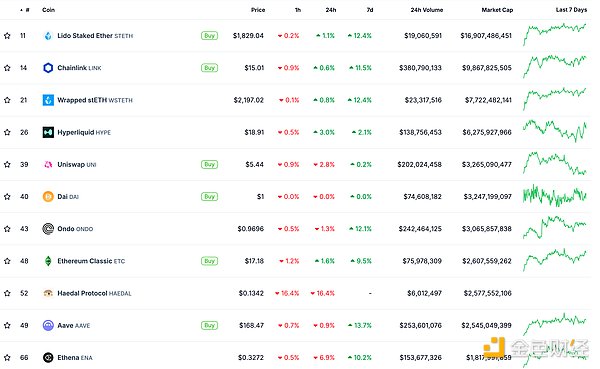This screenshot has height=369, width=600.
Task: Sort by the Market Cap column header
Action: [x=497, y=10]
